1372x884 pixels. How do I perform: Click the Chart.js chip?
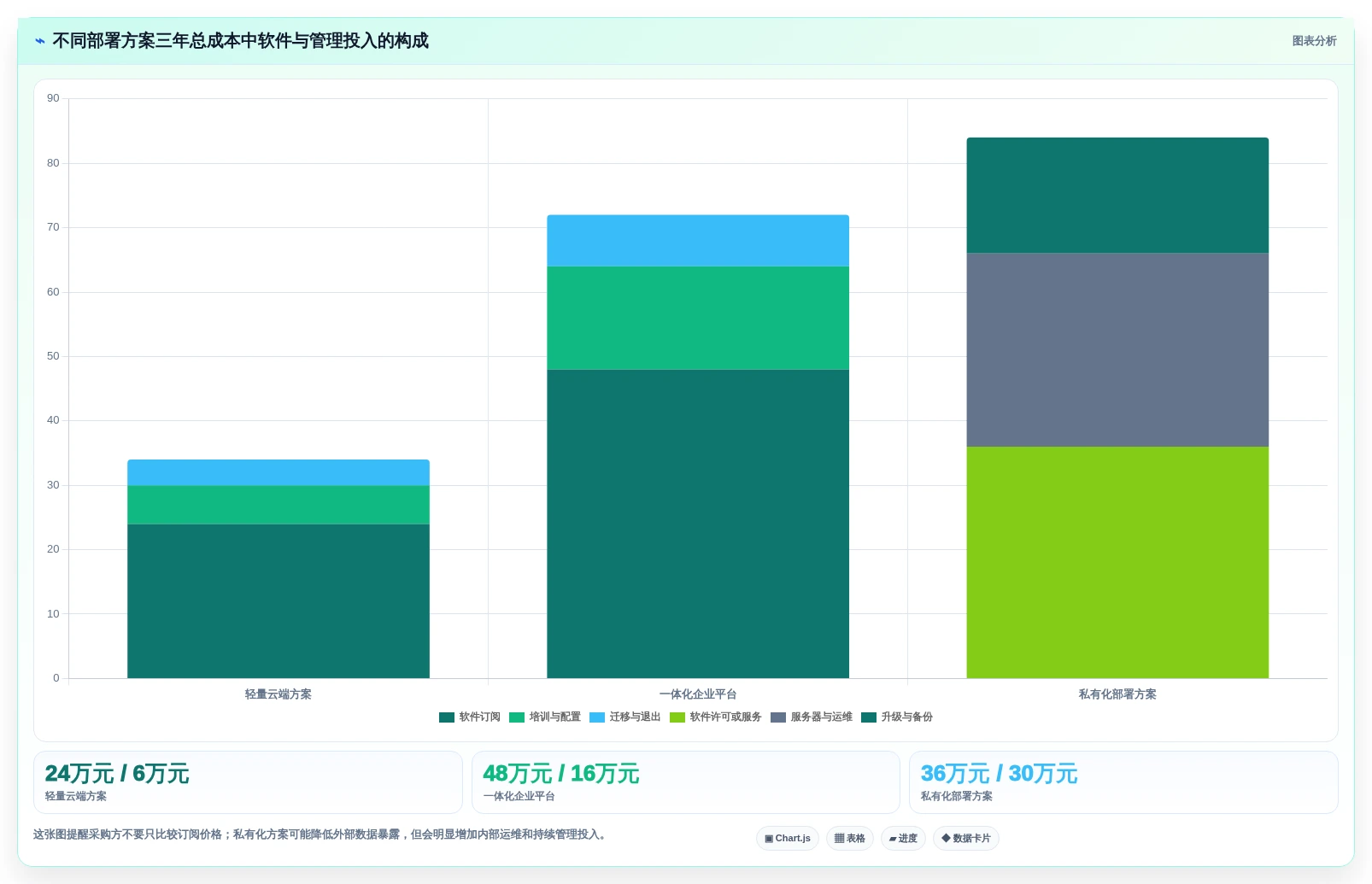788,839
